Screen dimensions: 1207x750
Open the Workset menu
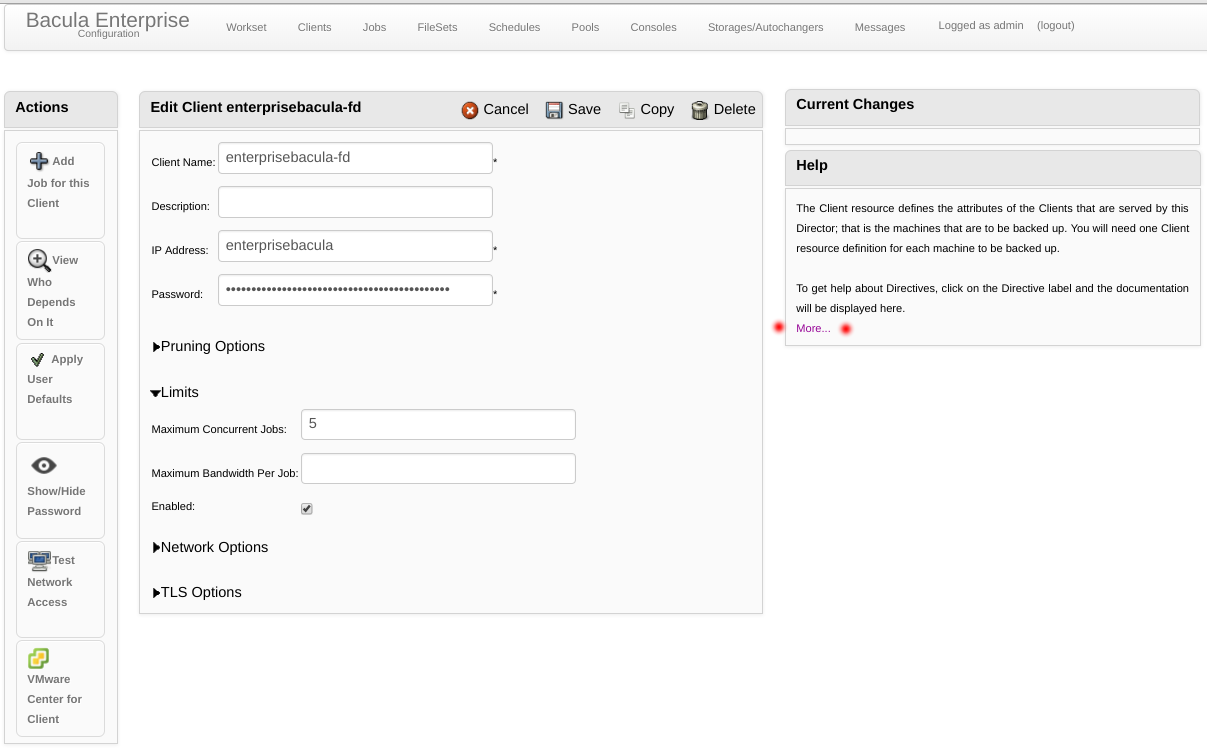tap(246, 27)
